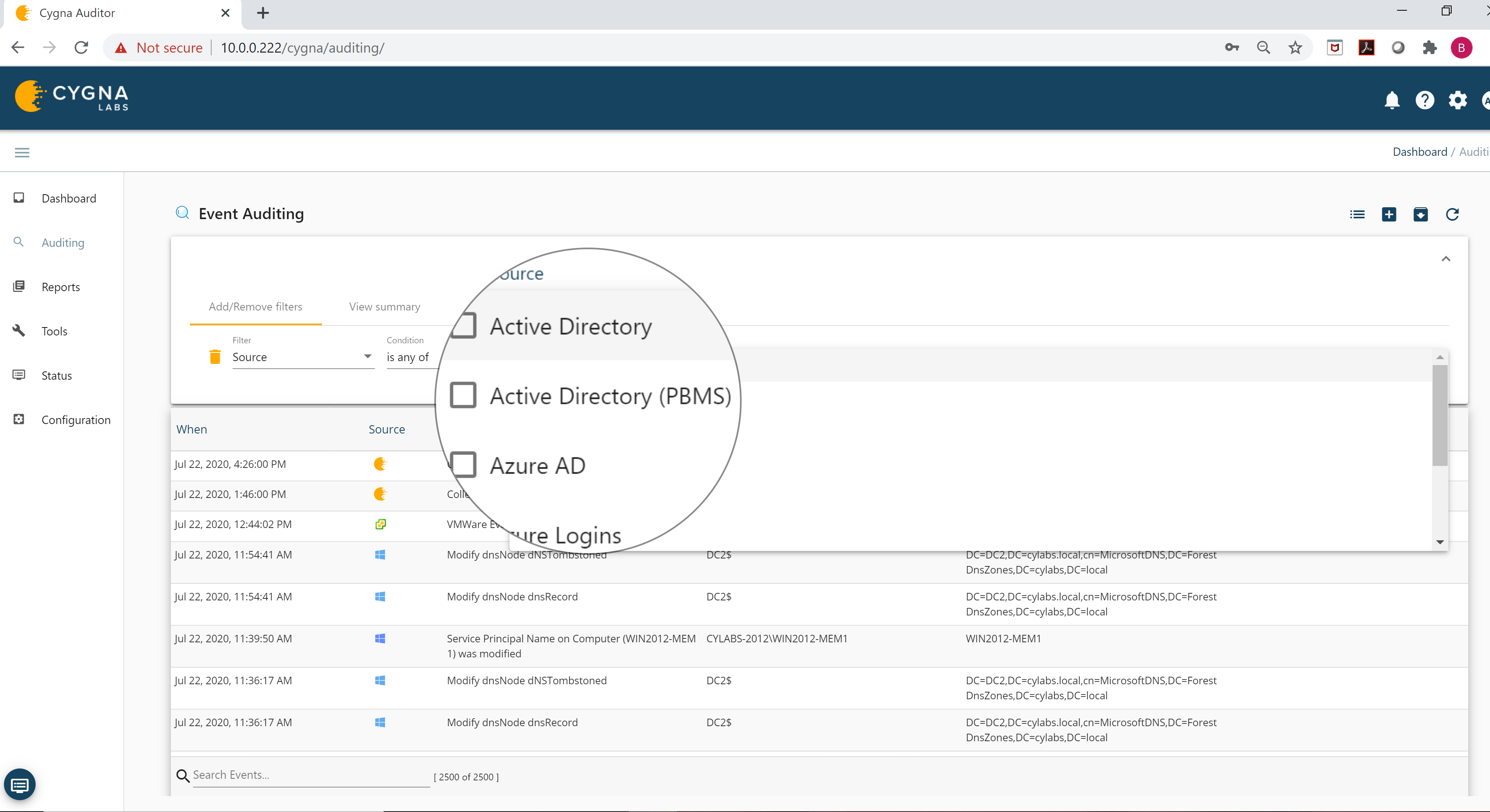
Task: Check the Active Directory (PBMS) option
Action: tap(463, 396)
